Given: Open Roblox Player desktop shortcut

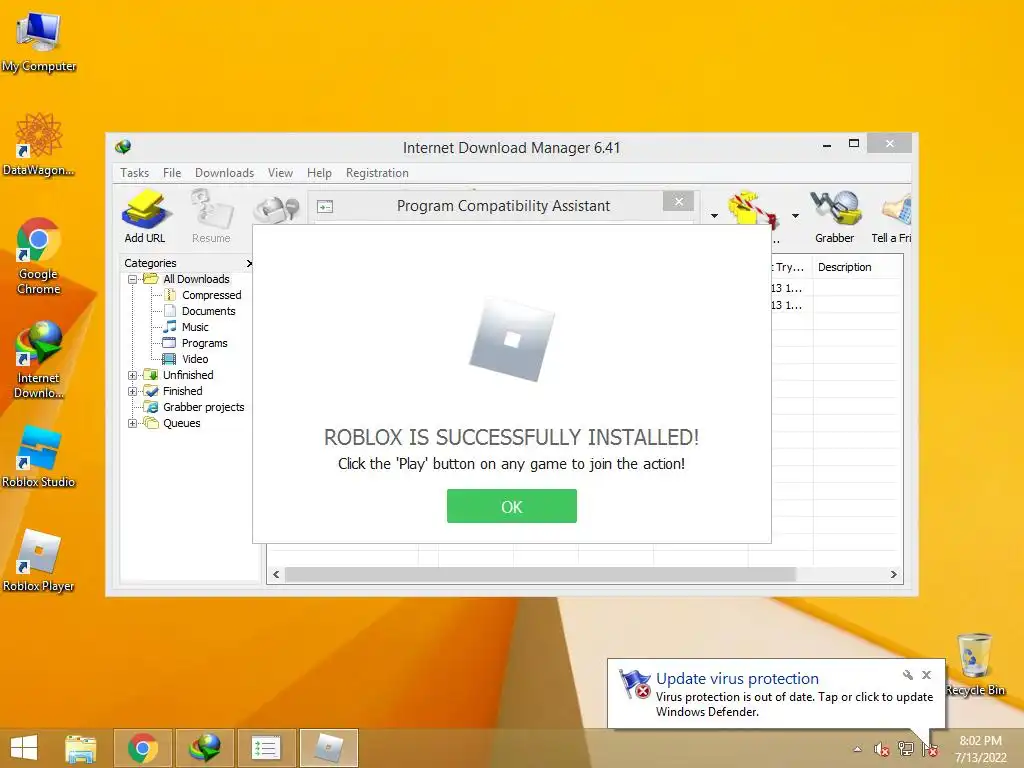Looking at the screenshot, I should tap(39, 561).
